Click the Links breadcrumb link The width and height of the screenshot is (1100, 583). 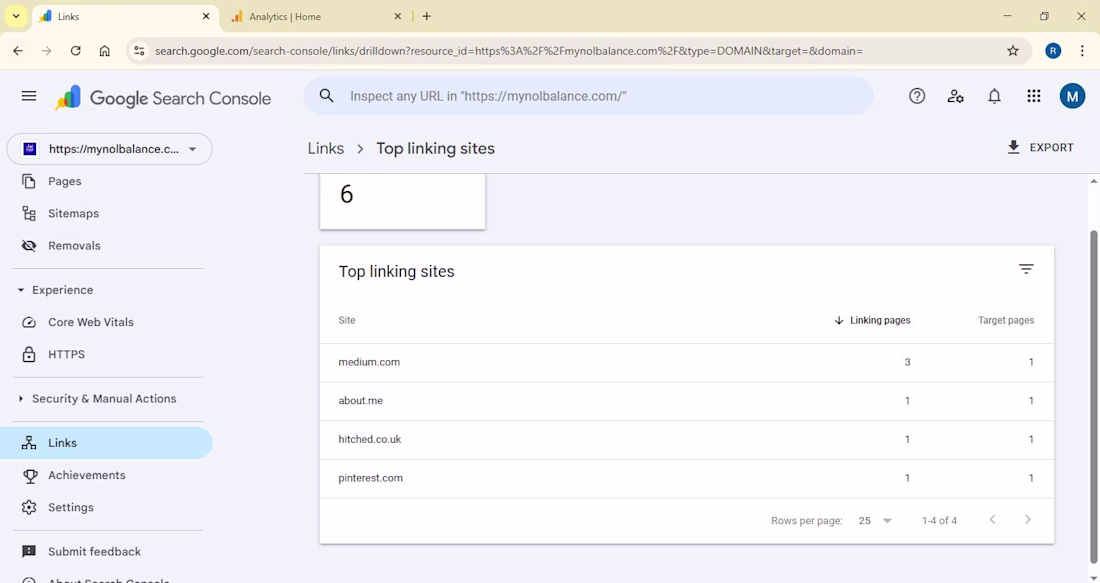326,148
